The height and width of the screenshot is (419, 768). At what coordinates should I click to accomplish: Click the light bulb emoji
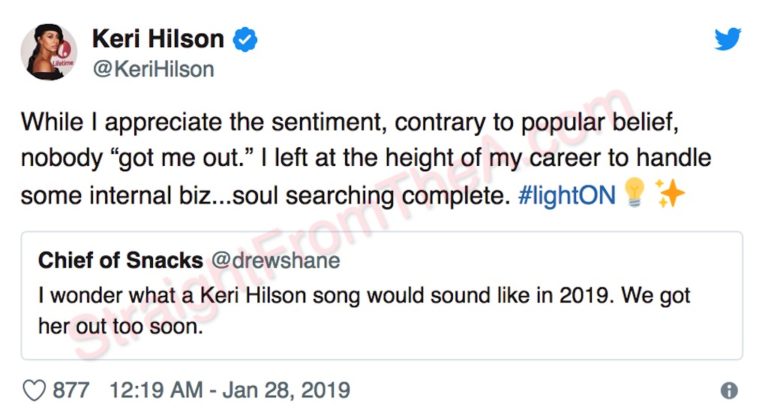[631, 194]
